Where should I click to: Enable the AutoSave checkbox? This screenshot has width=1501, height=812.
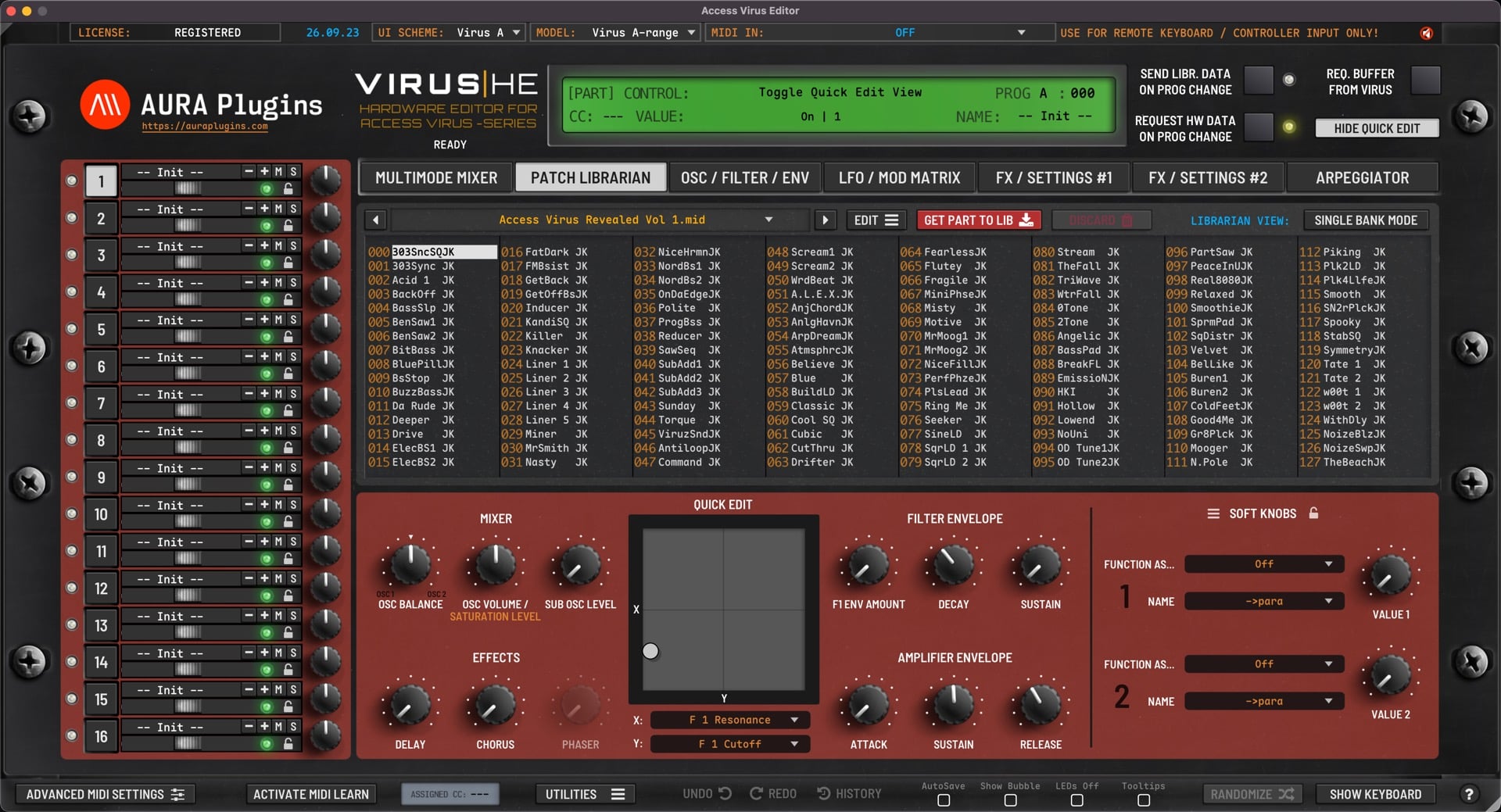[944, 800]
